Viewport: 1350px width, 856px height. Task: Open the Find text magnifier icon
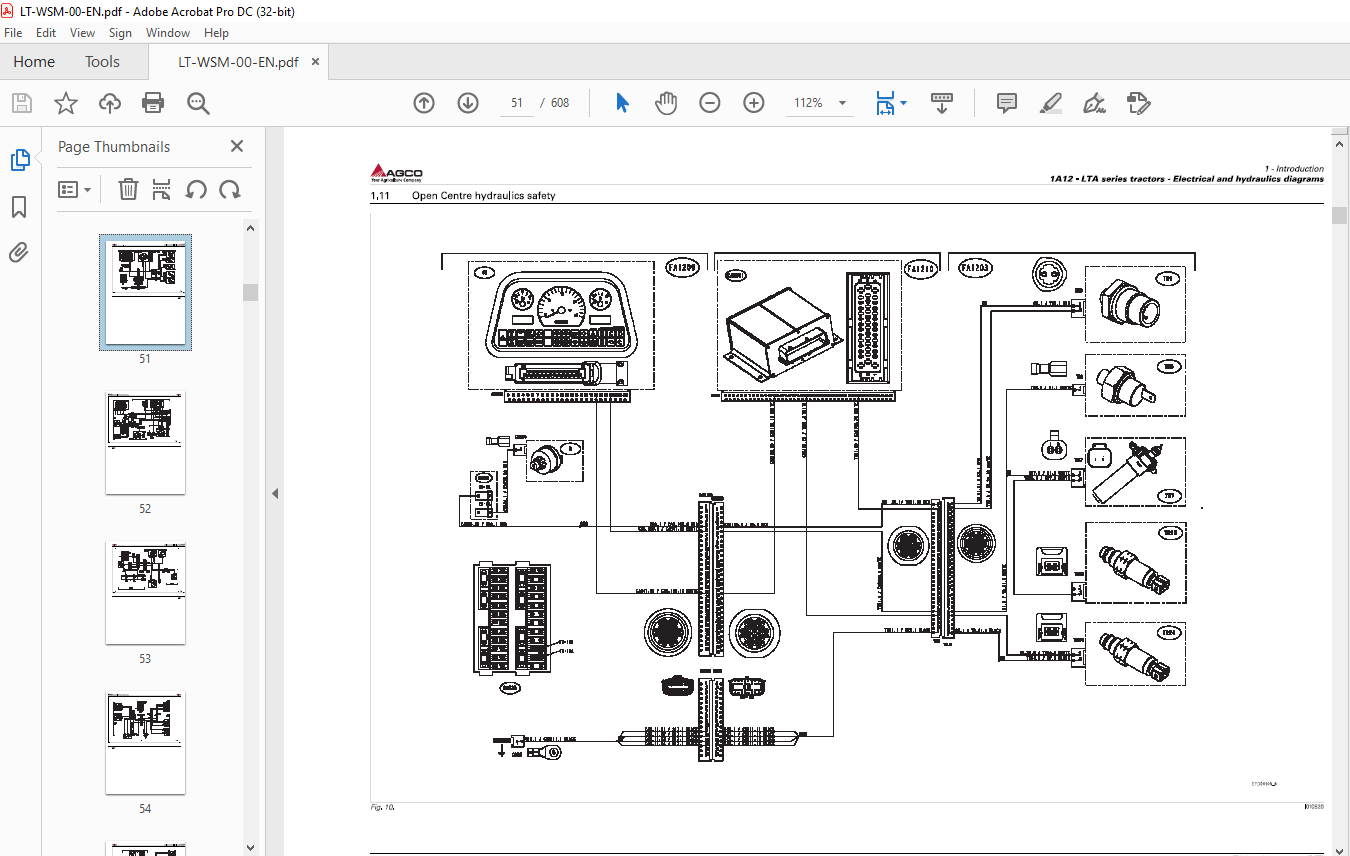[x=198, y=103]
